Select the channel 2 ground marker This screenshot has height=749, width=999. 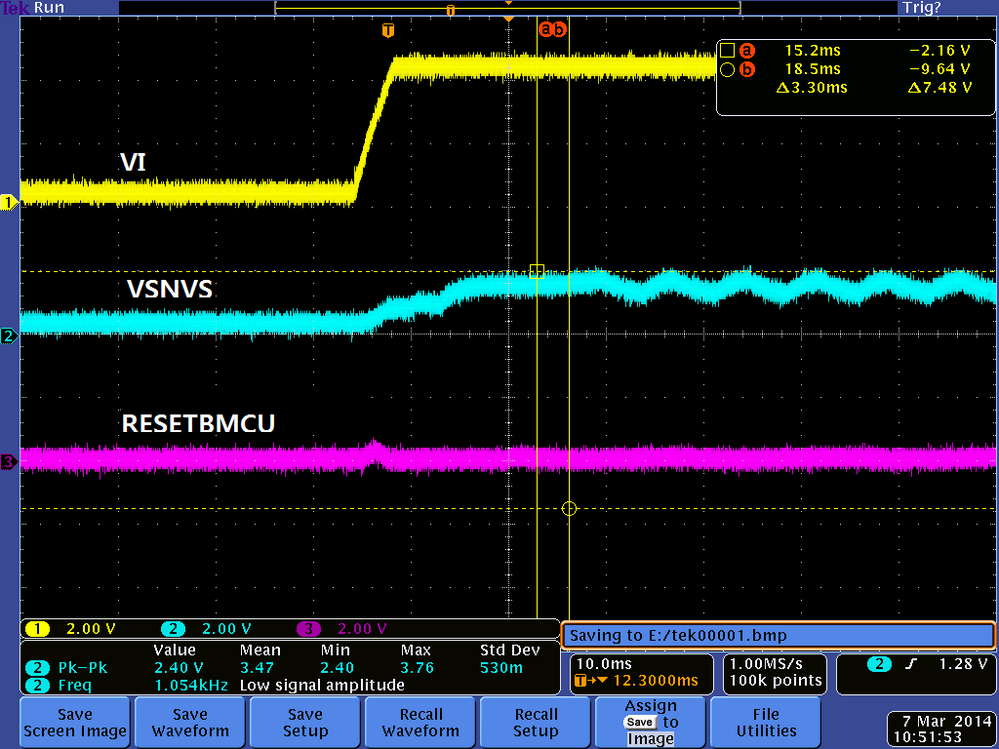[x=9, y=336]
